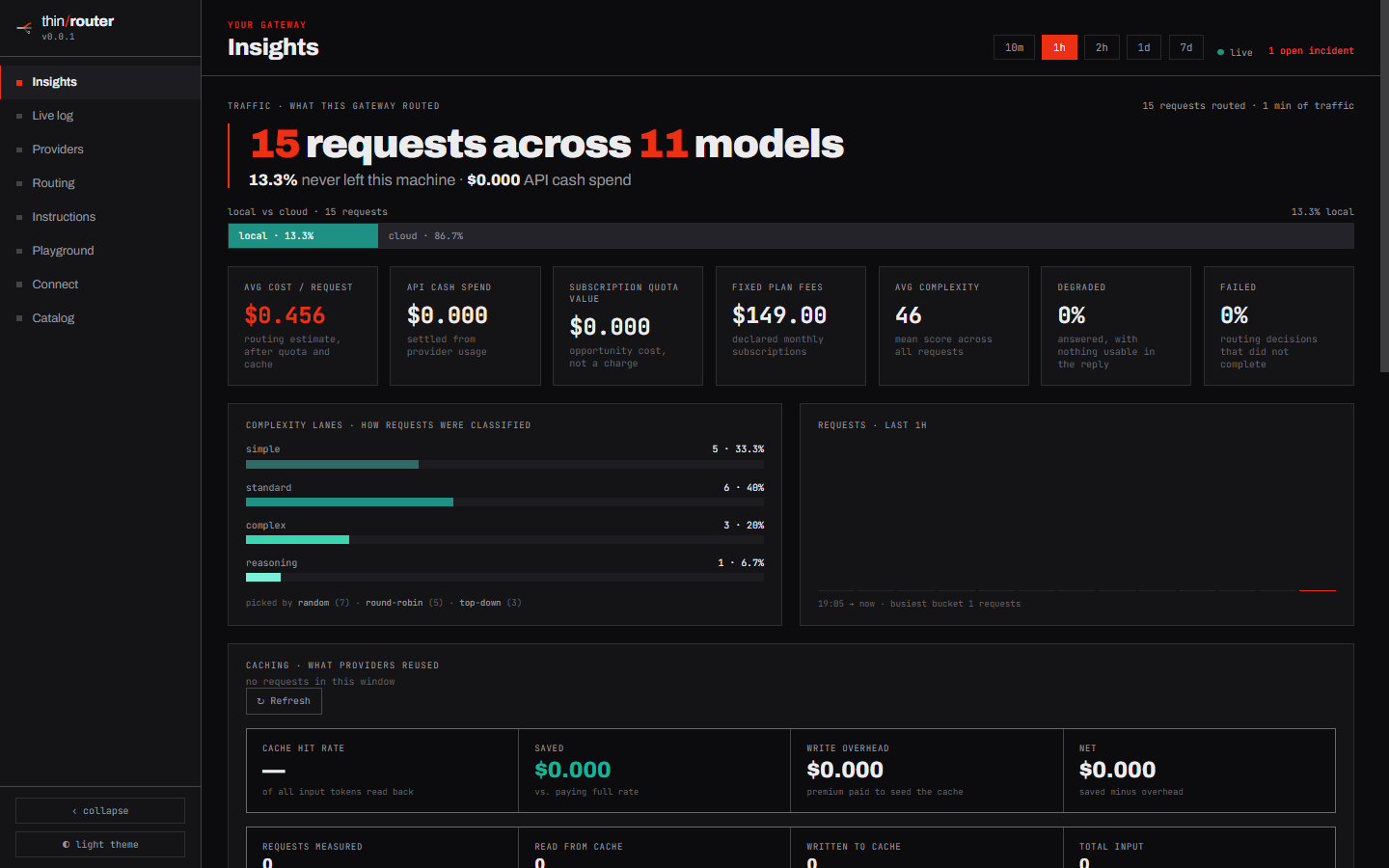Click the WRITTEN TO CACHE cell

click(x=926, y=848)
